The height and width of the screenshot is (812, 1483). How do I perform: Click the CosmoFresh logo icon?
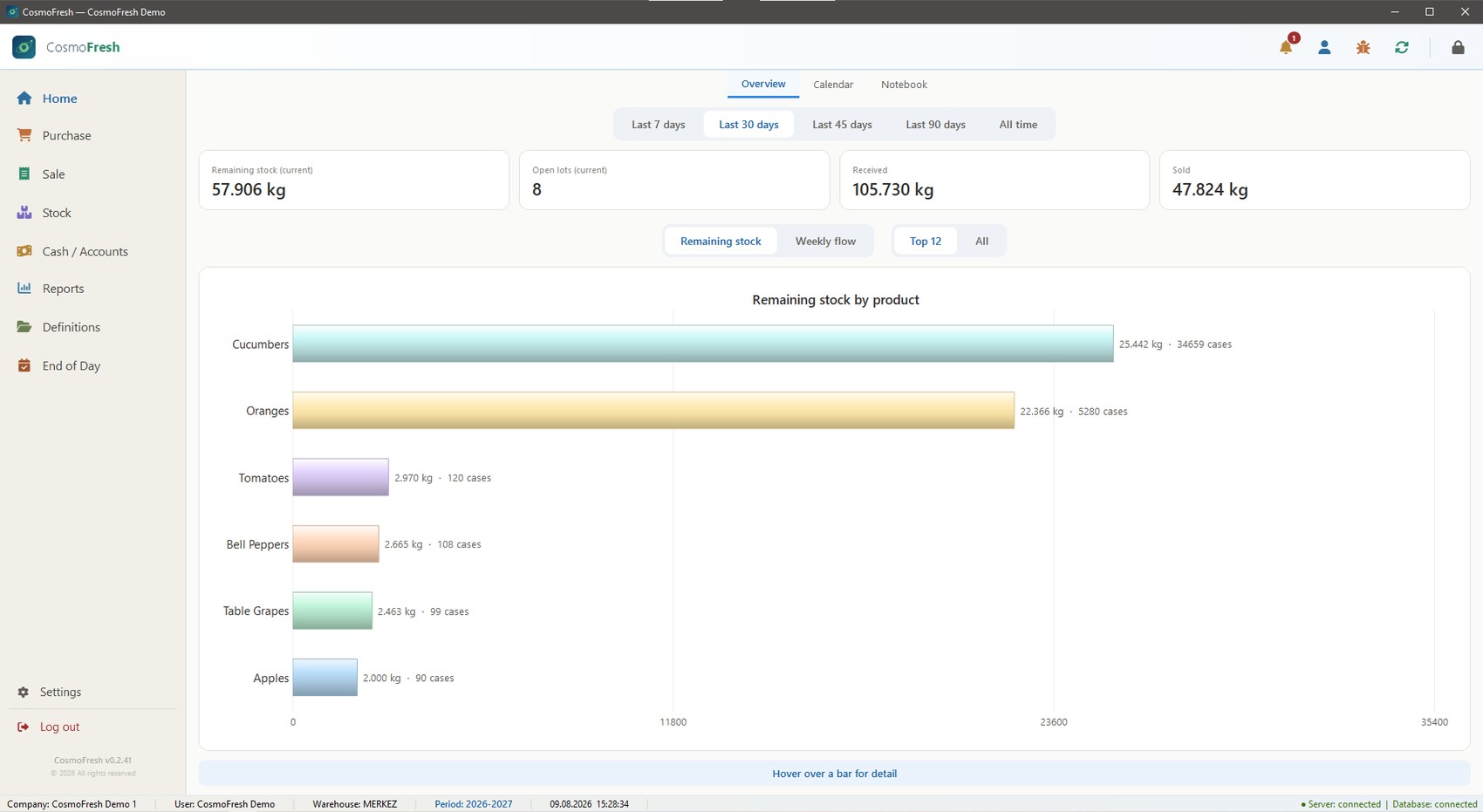(x=24, y=47)
